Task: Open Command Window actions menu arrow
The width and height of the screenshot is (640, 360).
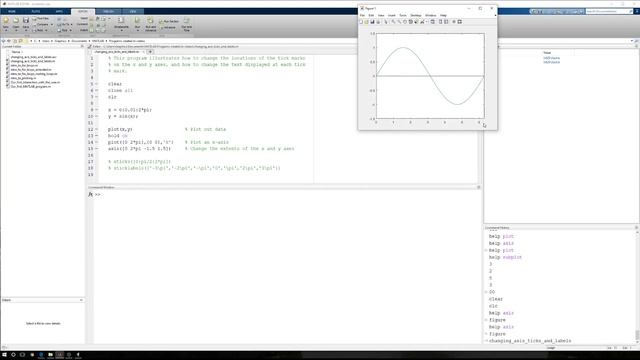Action: click(x=479, y=187)
